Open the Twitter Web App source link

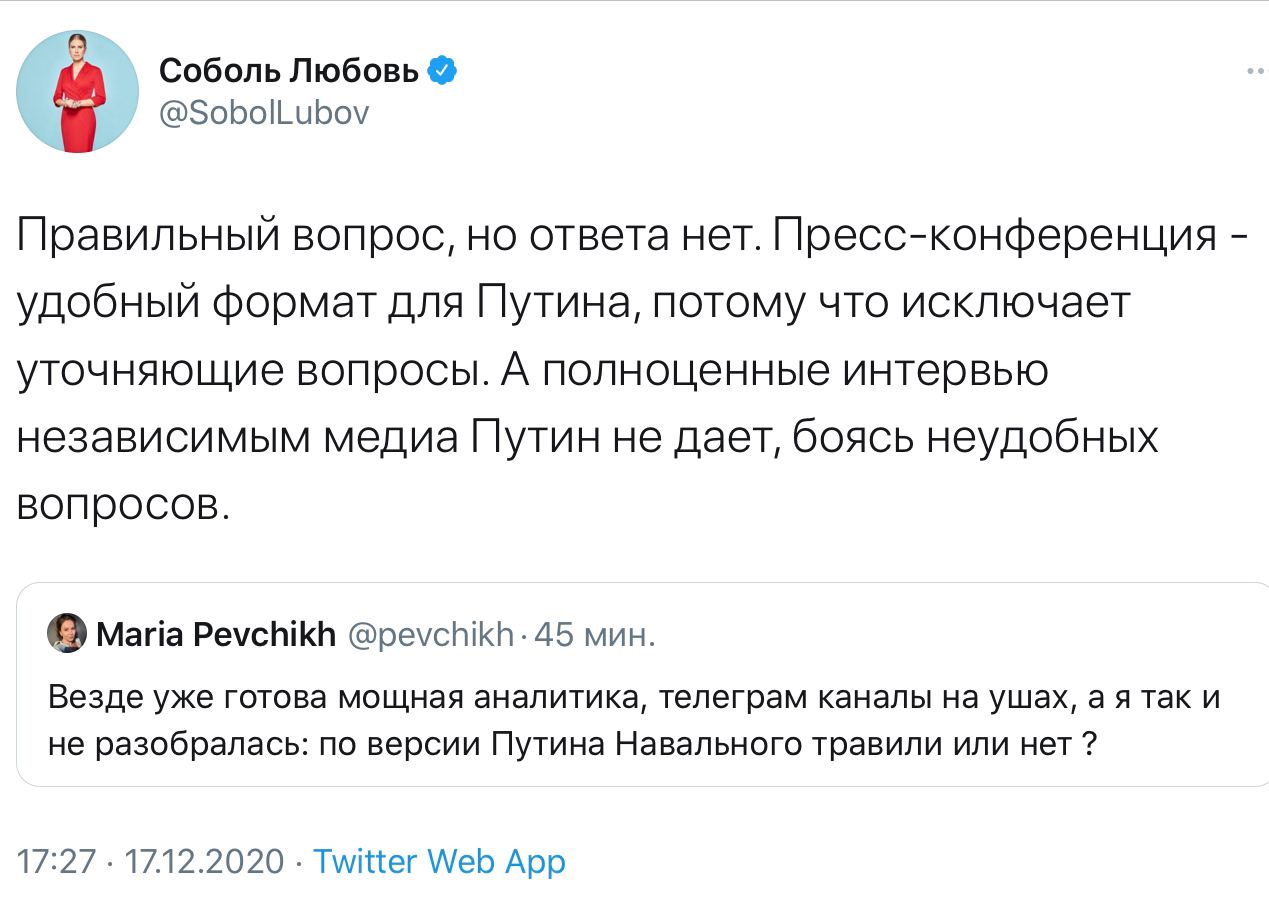coord(440,862)
